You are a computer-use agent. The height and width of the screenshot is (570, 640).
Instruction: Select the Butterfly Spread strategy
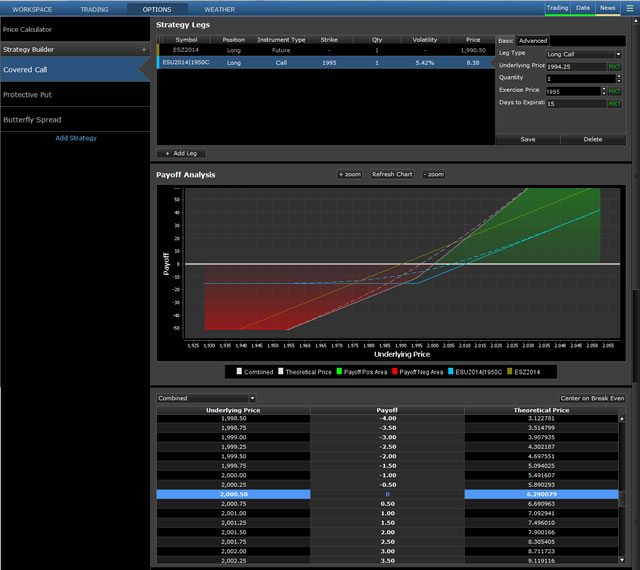click(x=75, y=120)
